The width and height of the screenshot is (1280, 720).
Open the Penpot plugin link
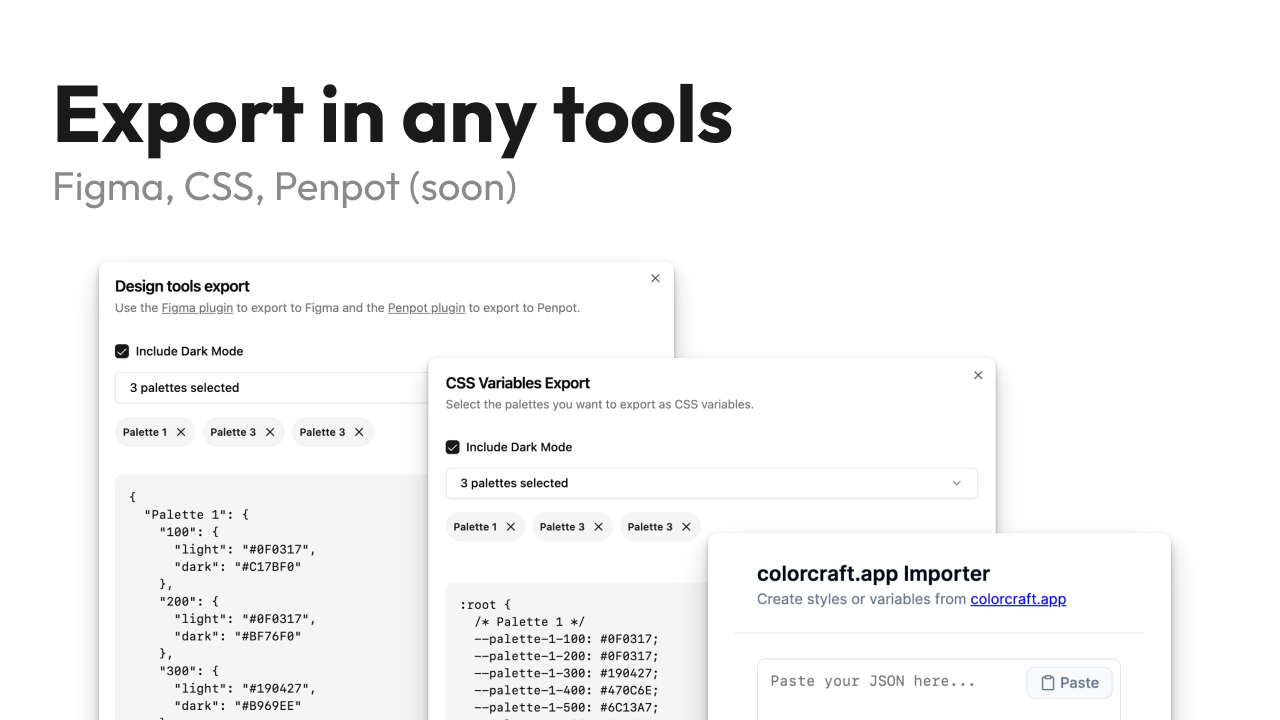(426, 308)
